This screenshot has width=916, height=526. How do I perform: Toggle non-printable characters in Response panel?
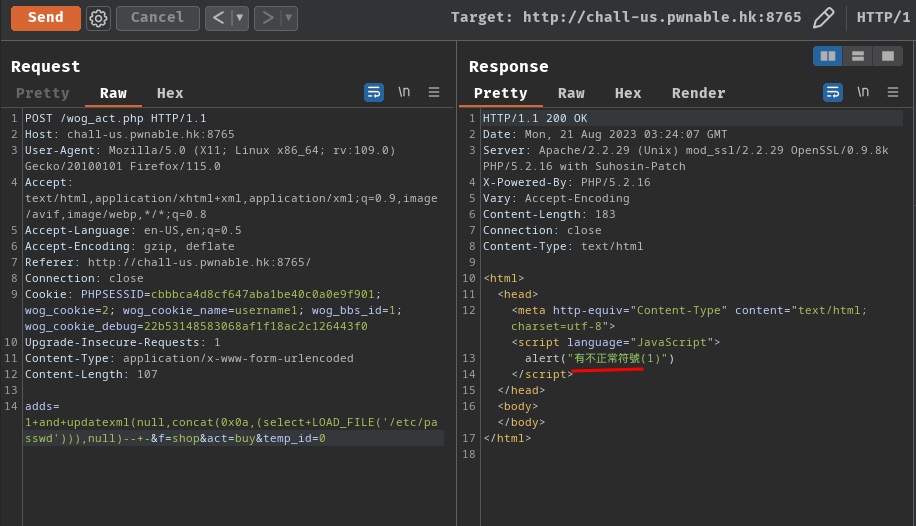click(x=863, y=92)
